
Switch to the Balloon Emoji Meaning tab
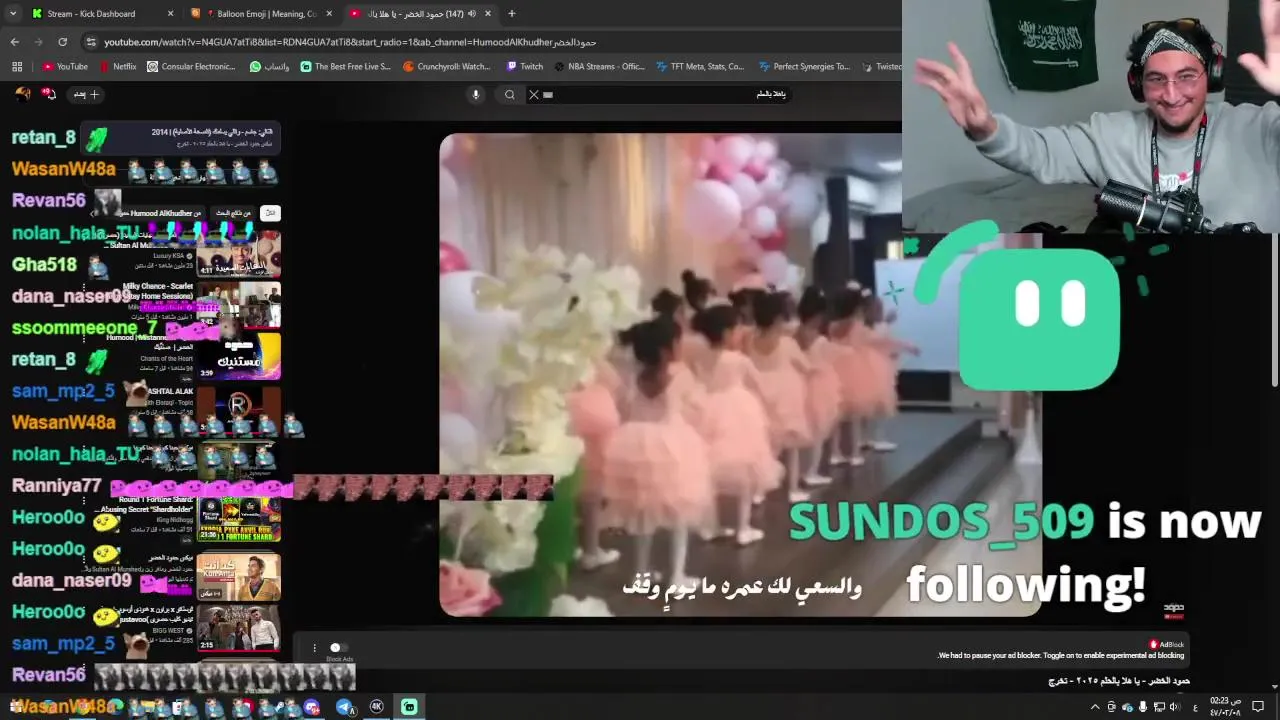(260, 14)
